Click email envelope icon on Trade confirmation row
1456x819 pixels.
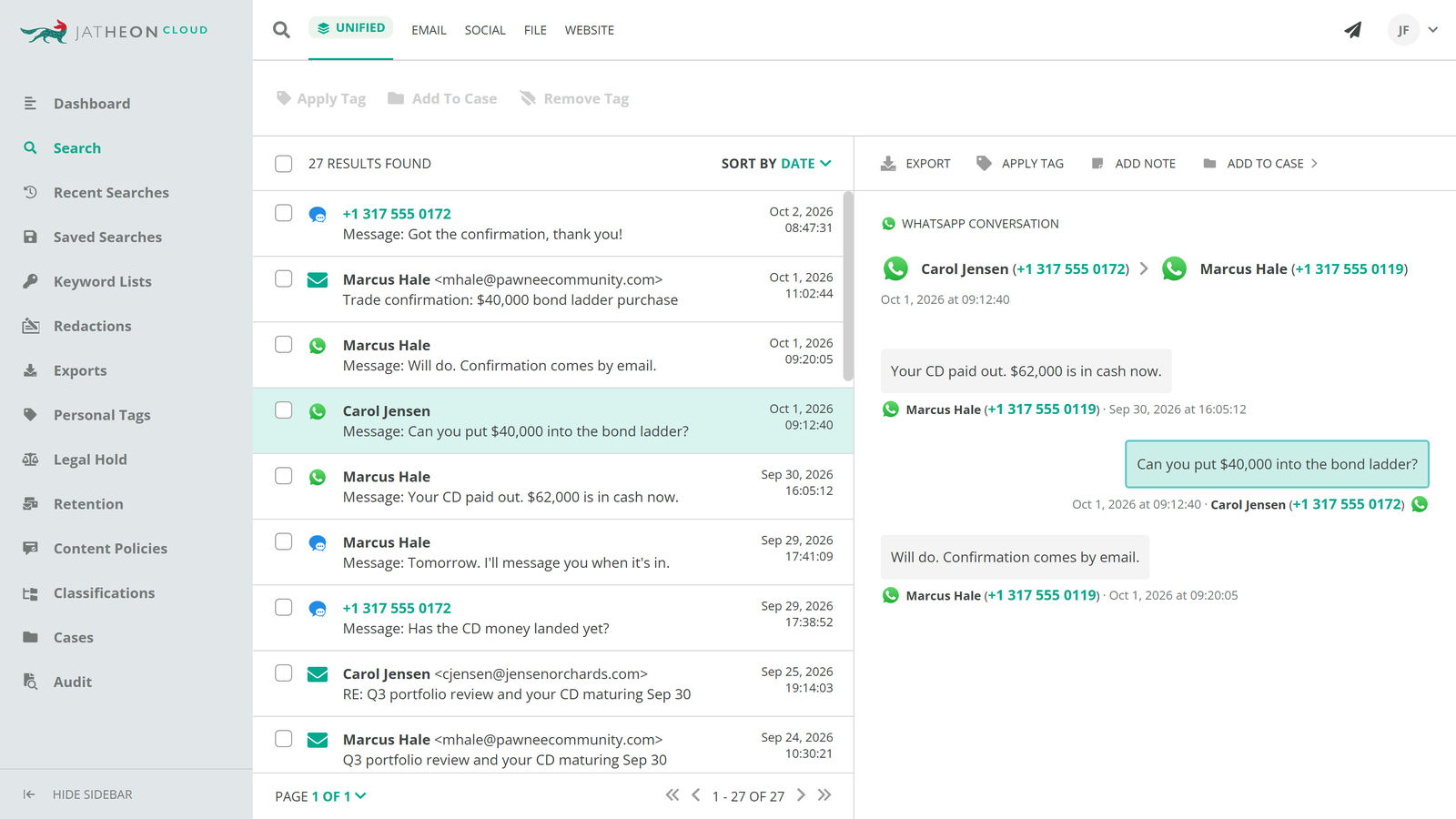318,280
